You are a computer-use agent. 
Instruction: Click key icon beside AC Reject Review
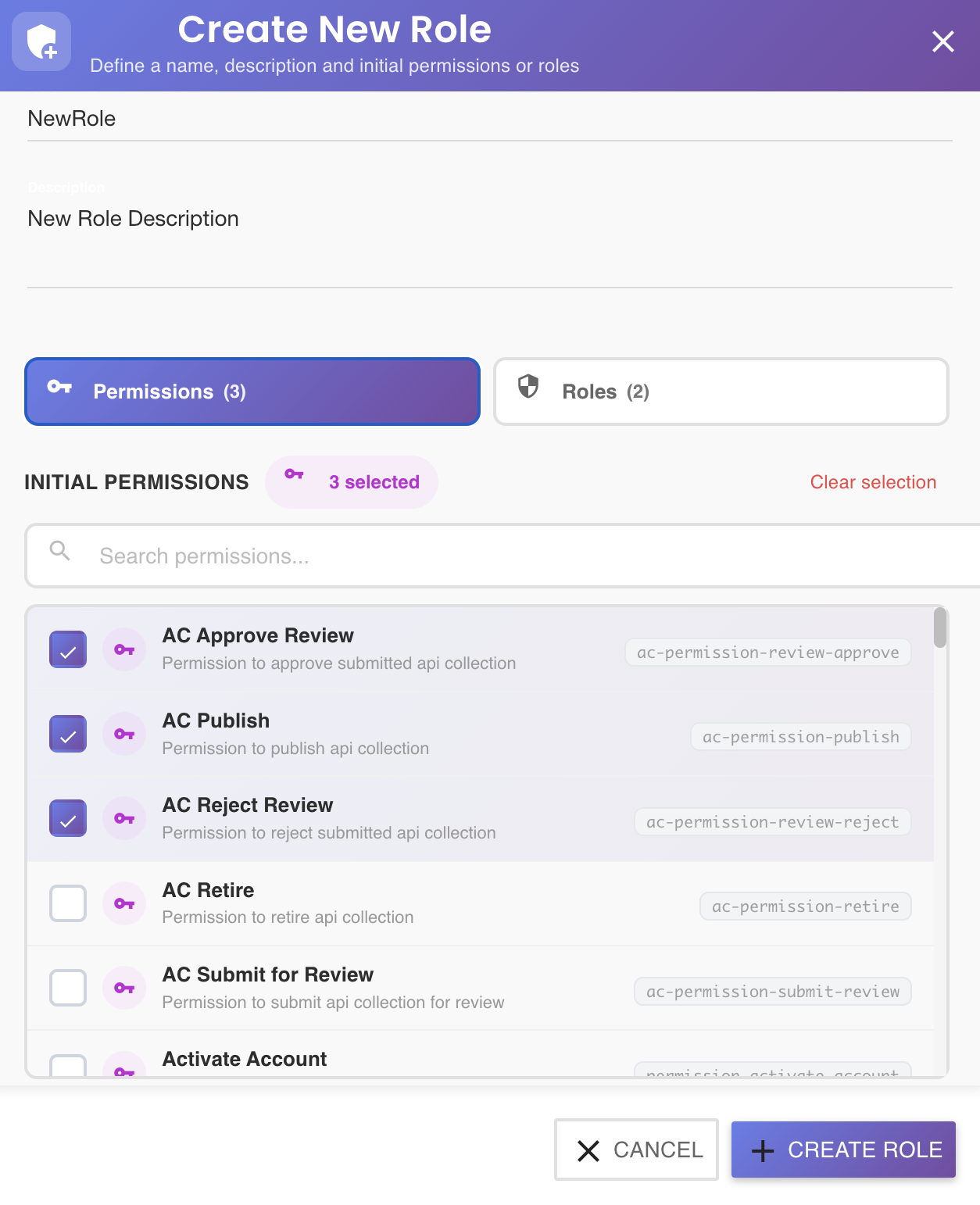coord(124,818)
